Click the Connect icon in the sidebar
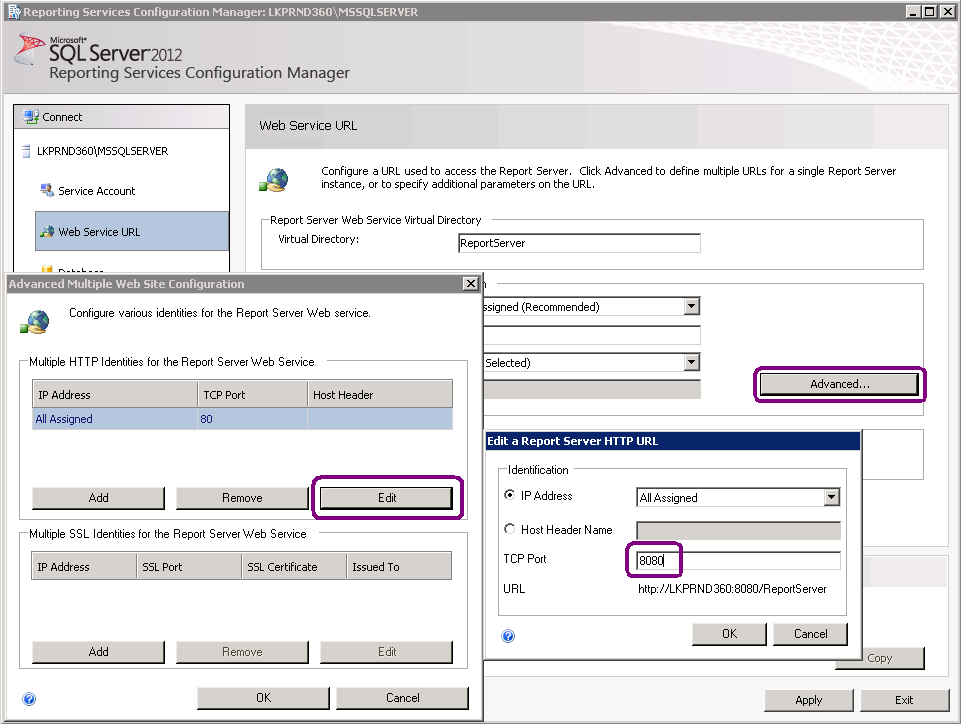This screenshot has height=724, width=961. click(x=31, y=116)
